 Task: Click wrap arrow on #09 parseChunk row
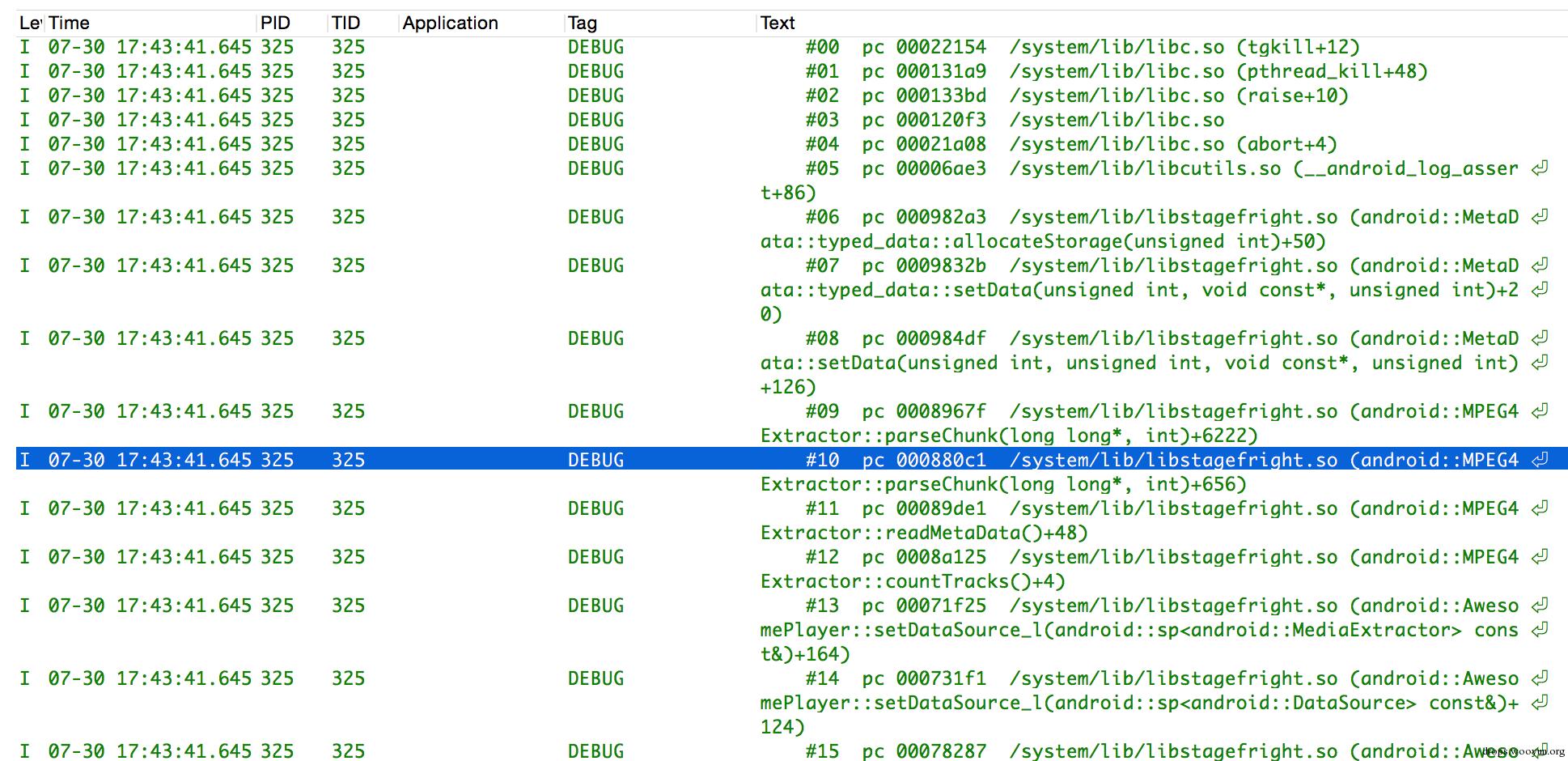tap(1540, 411)
